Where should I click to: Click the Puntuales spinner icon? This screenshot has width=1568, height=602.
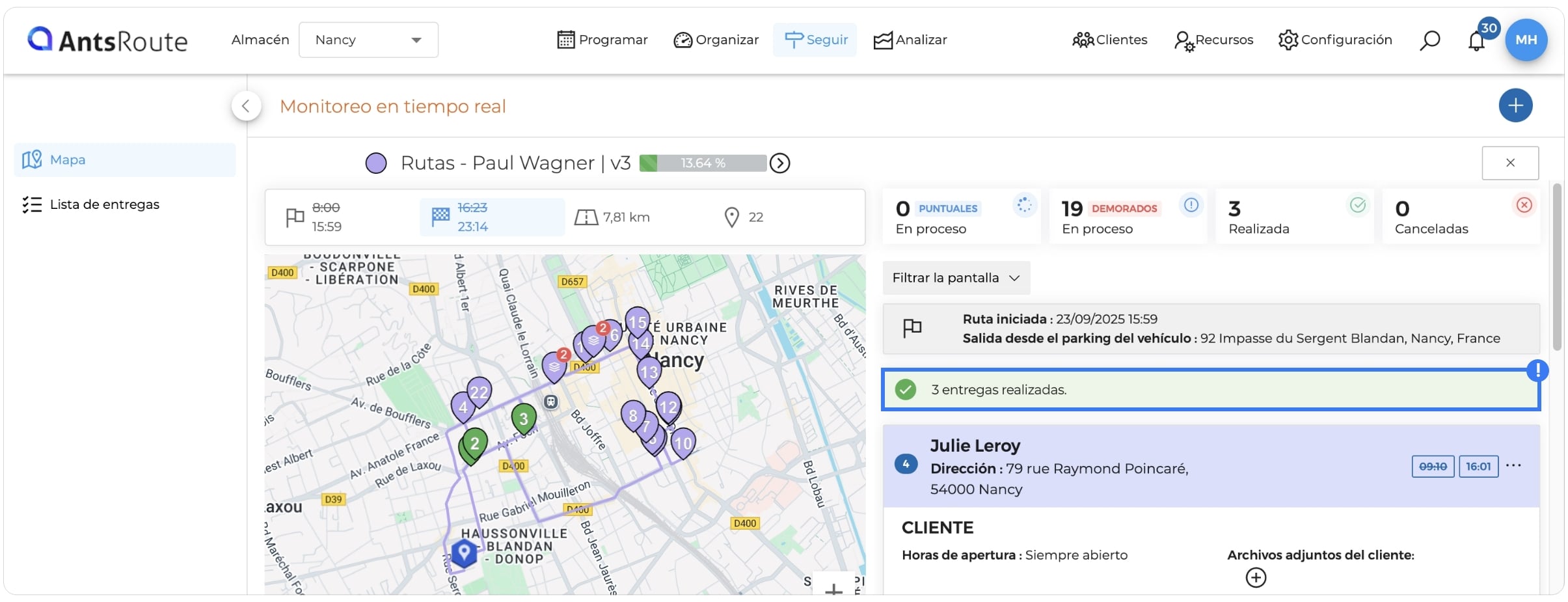point(1024,205)
